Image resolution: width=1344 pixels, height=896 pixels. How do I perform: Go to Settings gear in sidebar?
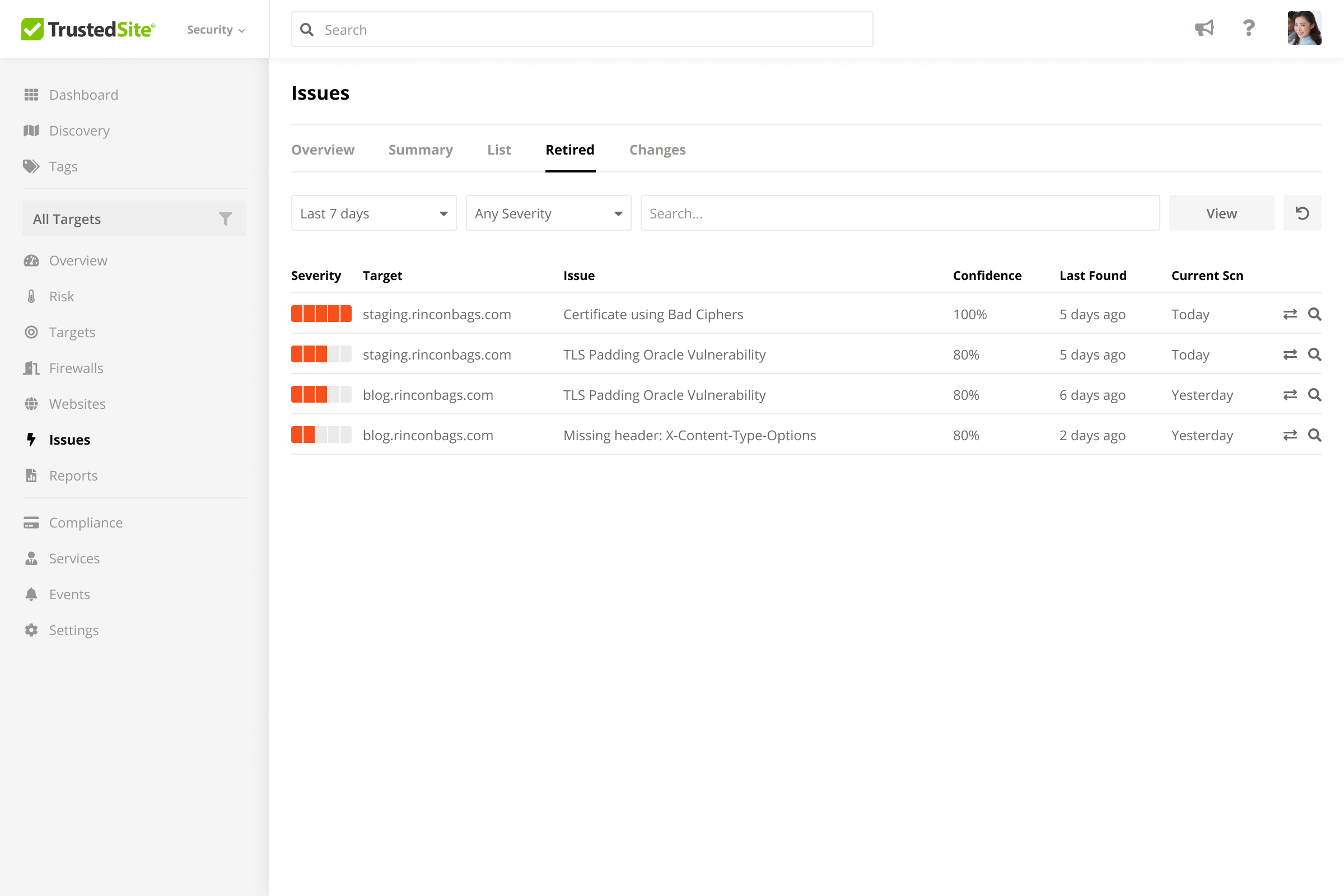coord(74,629)
